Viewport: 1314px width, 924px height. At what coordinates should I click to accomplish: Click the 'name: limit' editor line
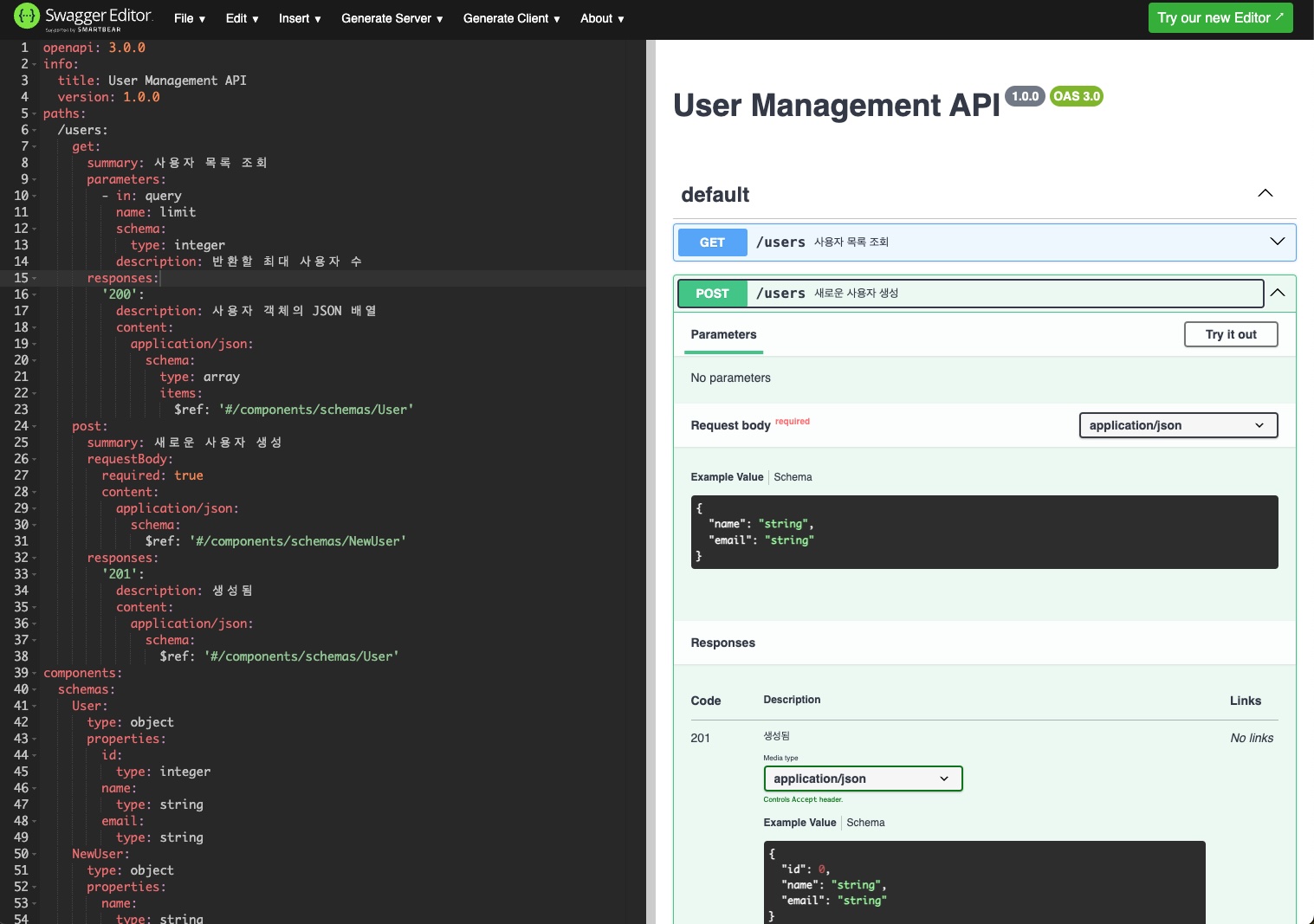[156, 212]
